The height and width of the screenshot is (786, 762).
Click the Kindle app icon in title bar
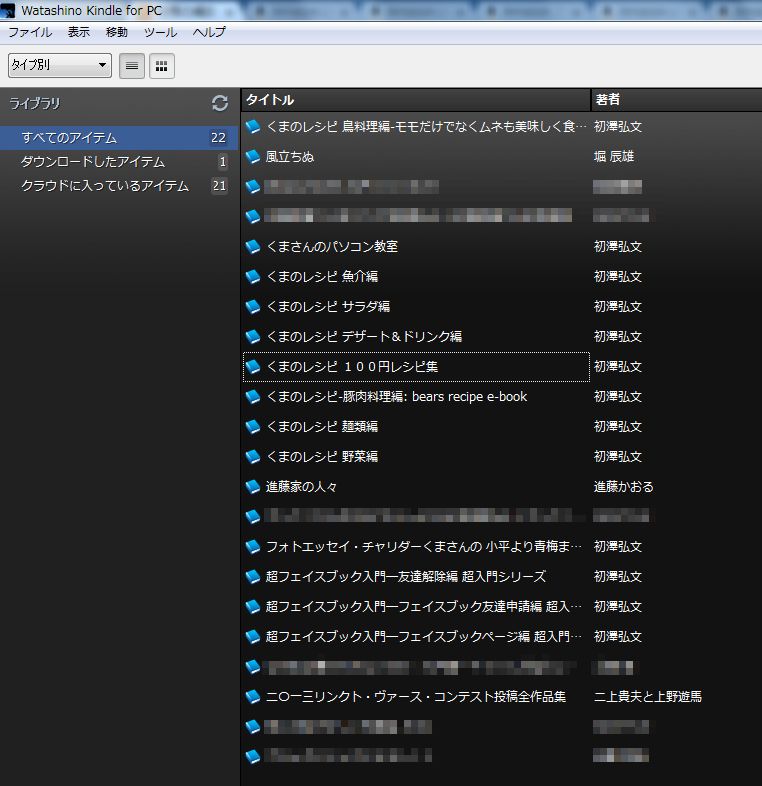coord(9,10)
